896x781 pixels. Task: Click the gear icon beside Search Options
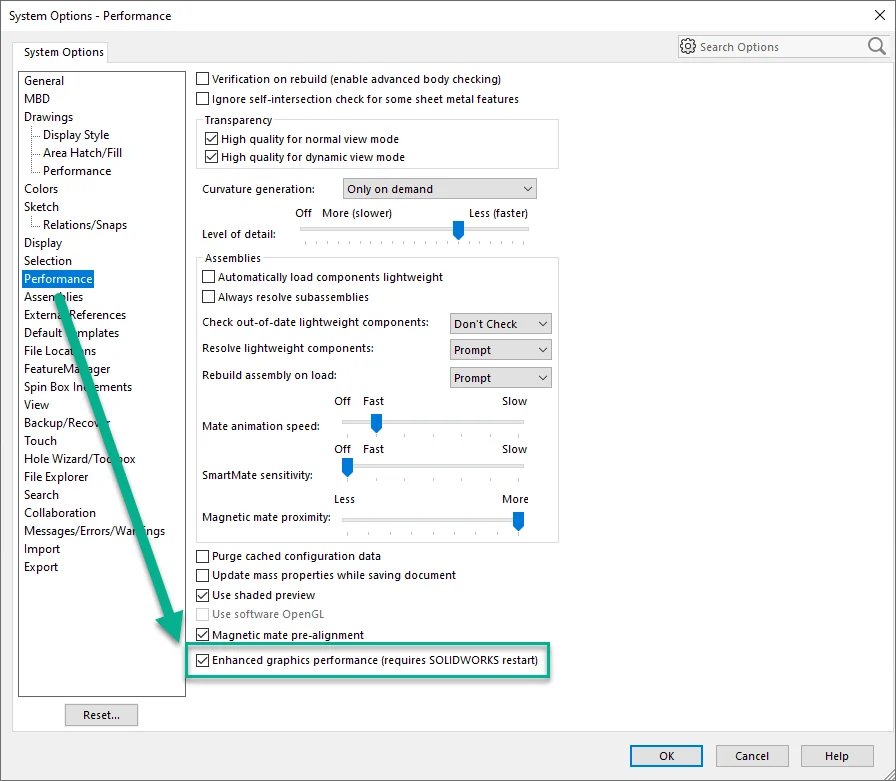(688, 46)
